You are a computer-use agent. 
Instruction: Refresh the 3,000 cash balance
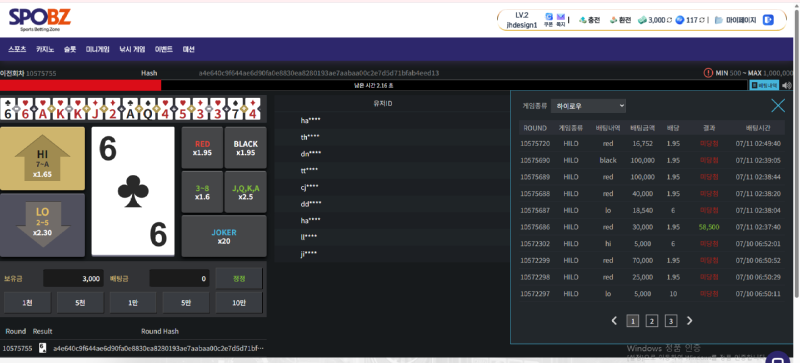tap(669, 20)
